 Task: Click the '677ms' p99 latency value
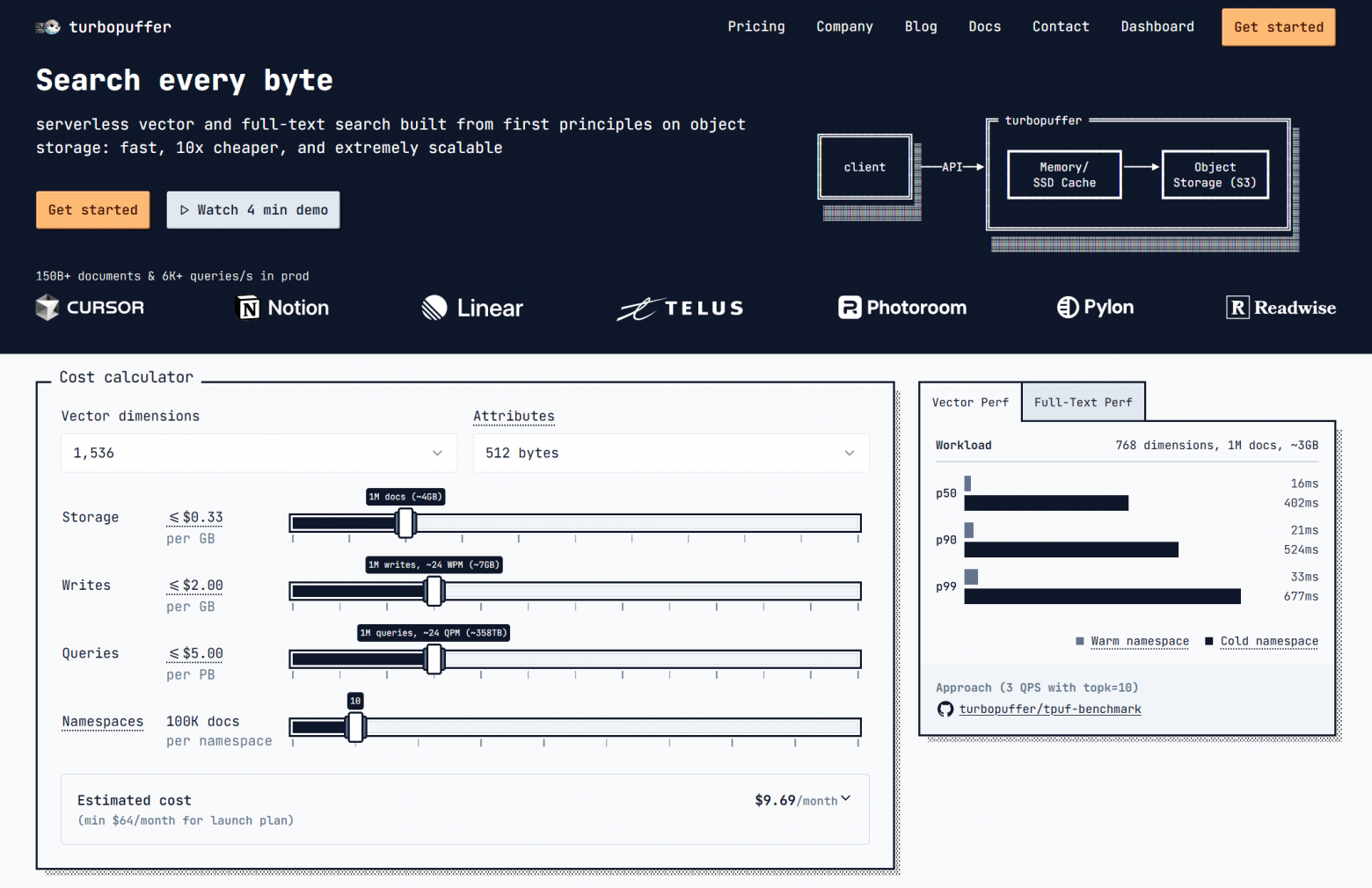1301,597
